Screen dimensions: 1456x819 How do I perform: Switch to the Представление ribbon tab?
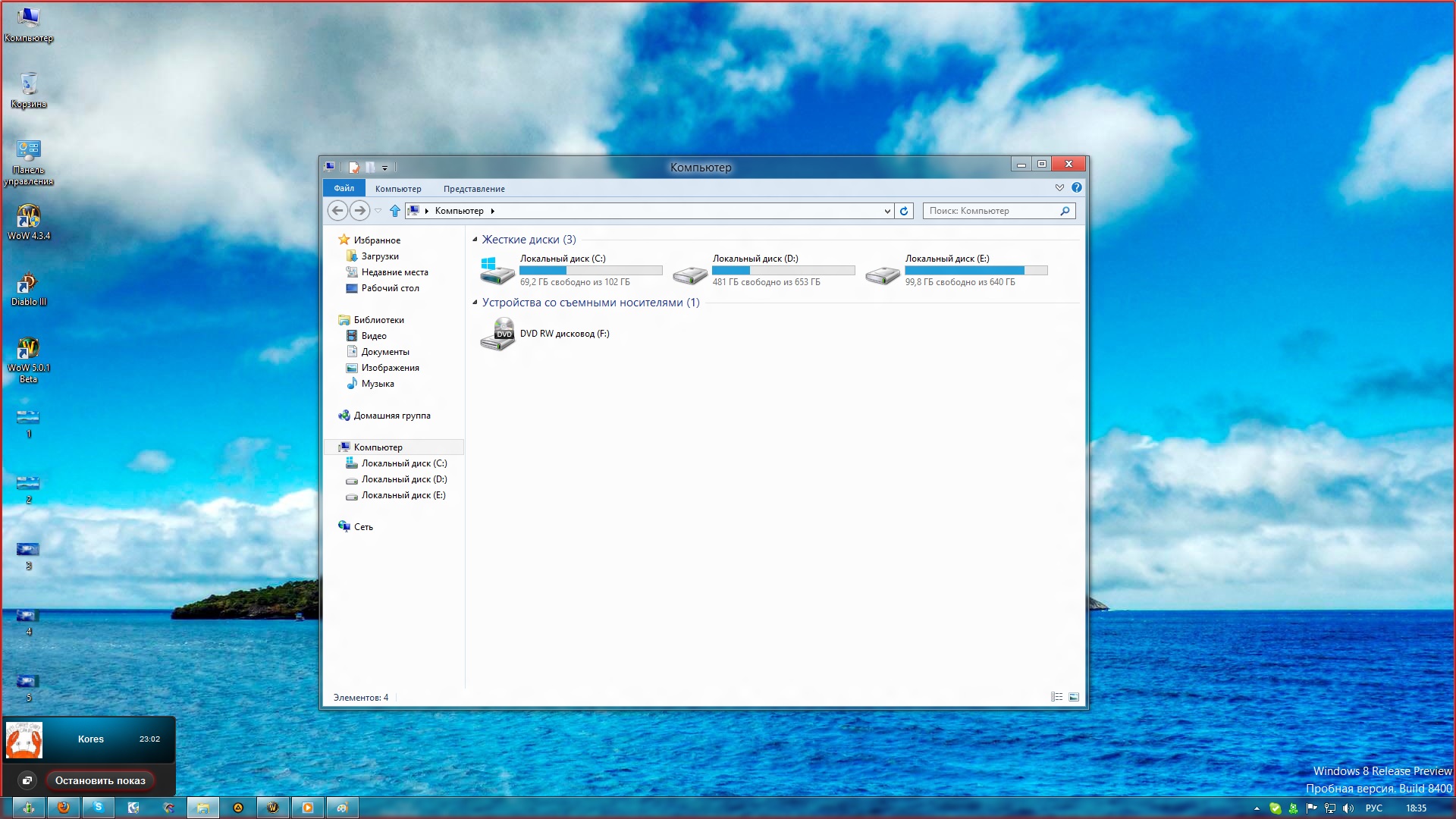474,189
